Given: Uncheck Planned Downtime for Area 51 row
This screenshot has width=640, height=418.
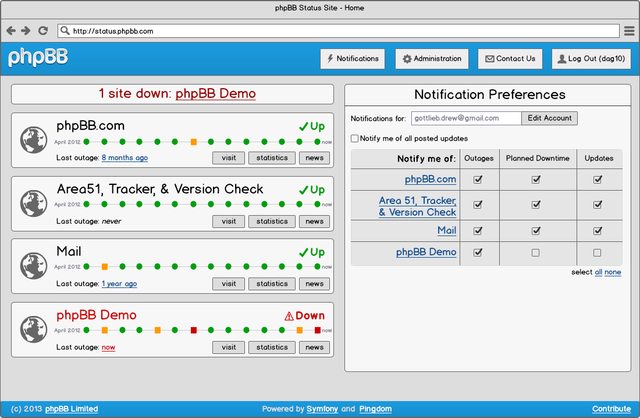Looking at the screenshot, I should (x=536, y=205).
